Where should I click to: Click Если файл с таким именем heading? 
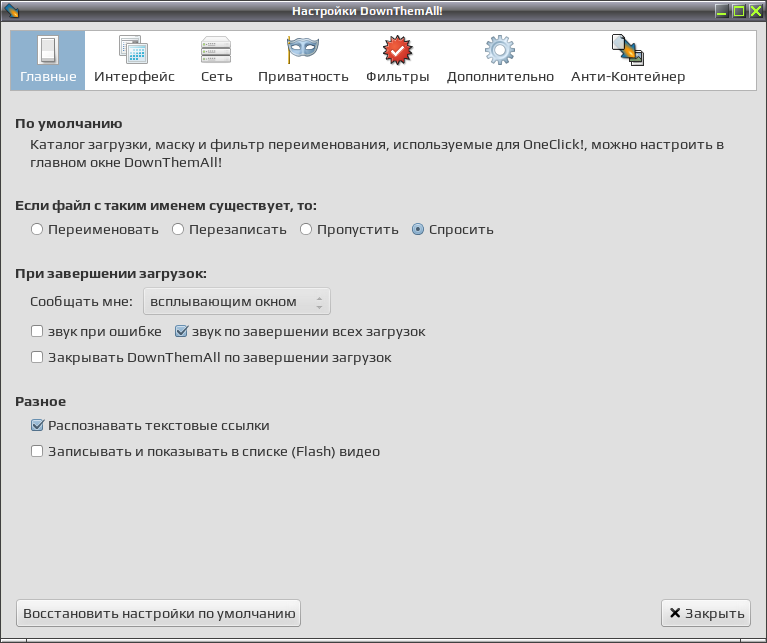point(166,205)
